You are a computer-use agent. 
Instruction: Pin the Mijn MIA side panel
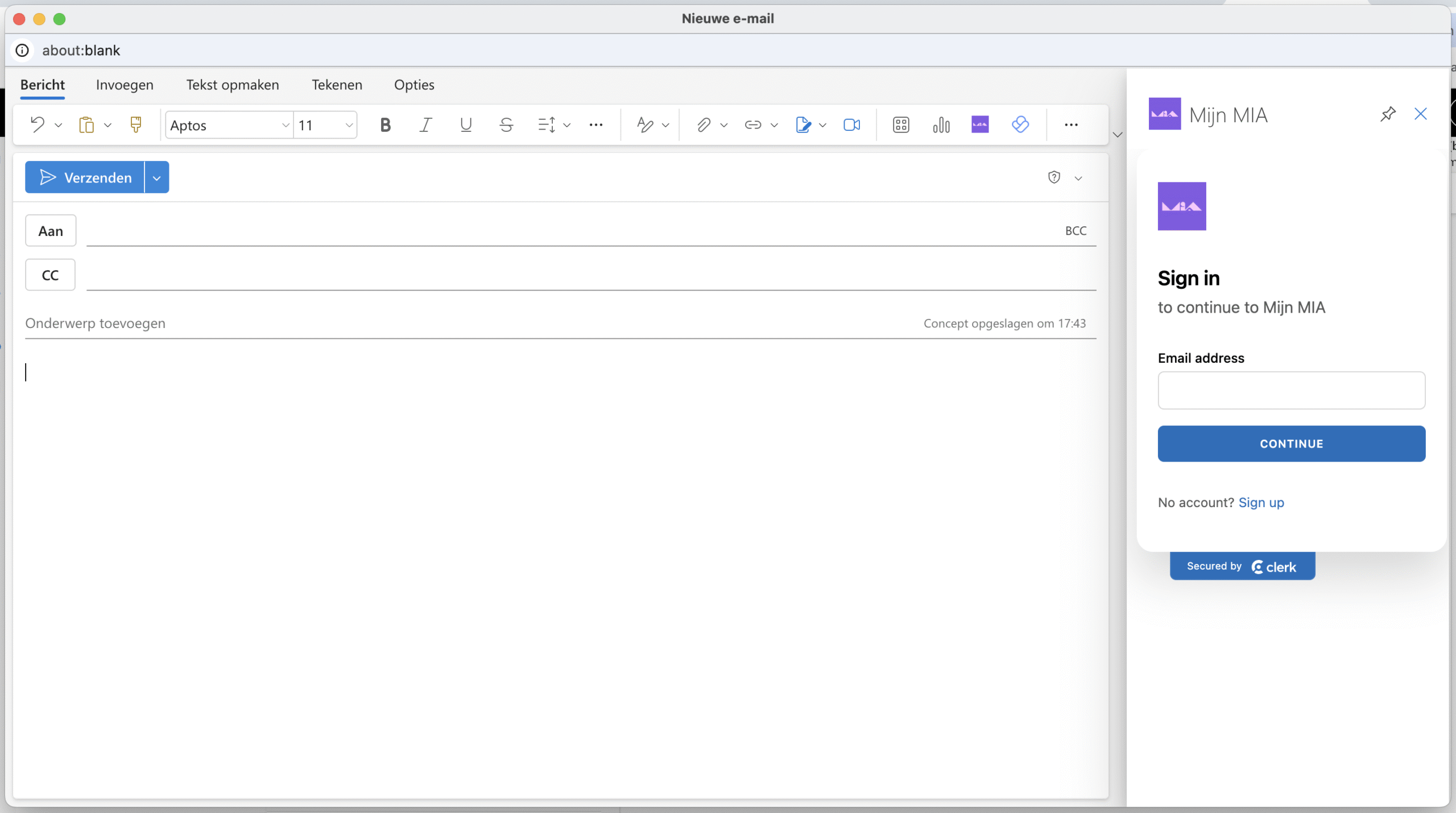1388,114
